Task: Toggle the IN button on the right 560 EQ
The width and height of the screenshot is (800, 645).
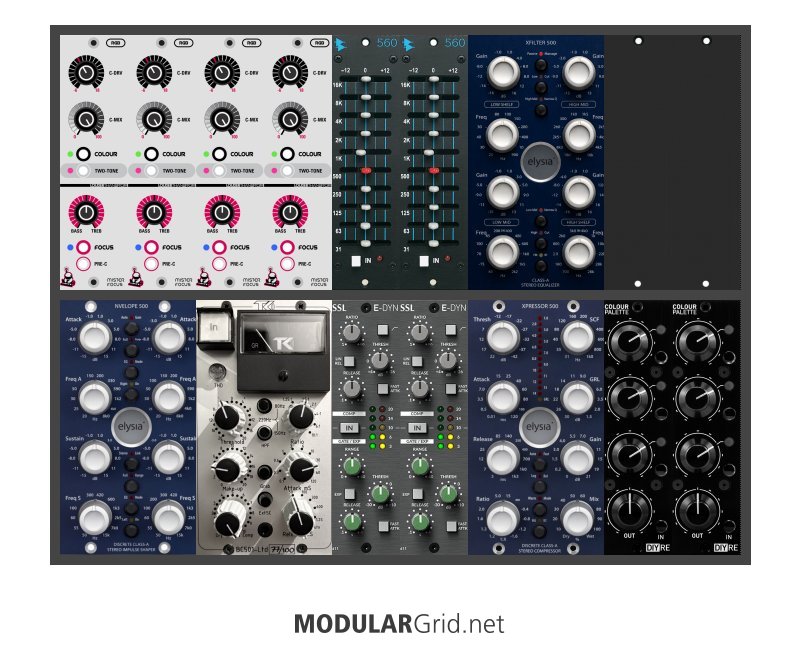Action: tap(424, 261)
